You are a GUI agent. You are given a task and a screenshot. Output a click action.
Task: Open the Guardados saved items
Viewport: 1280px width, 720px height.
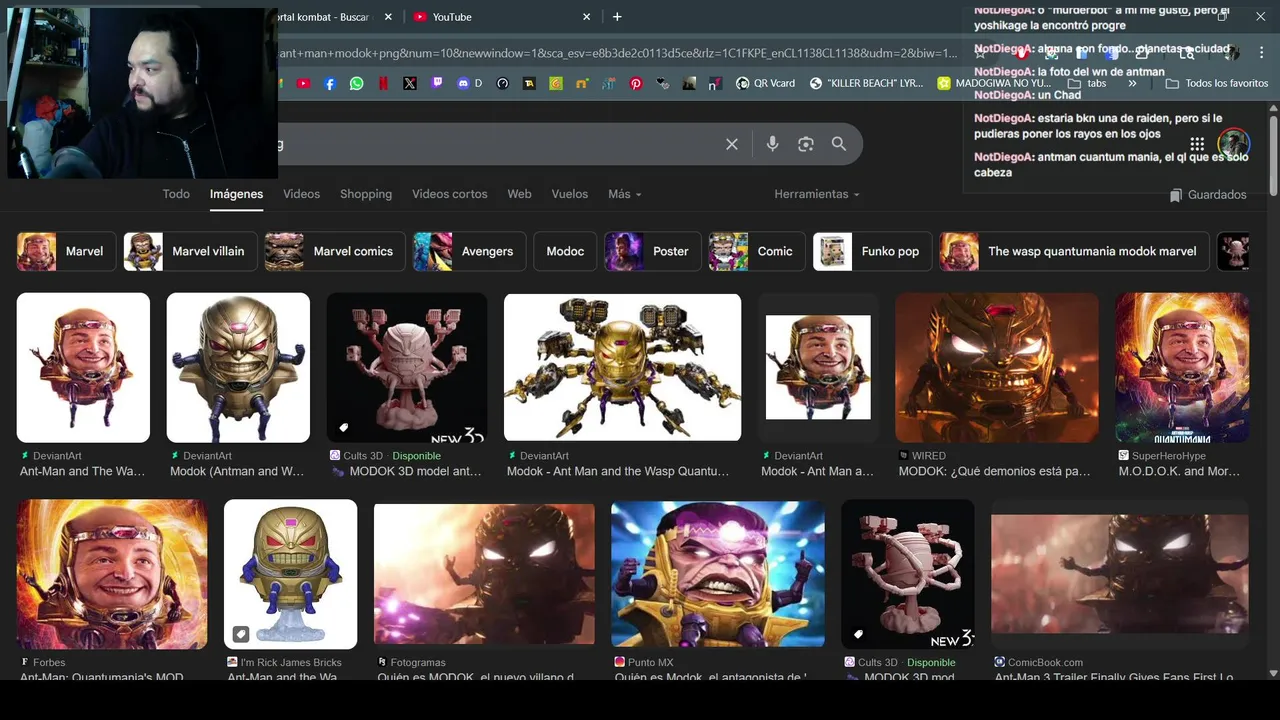click(x=1208, y=195)
